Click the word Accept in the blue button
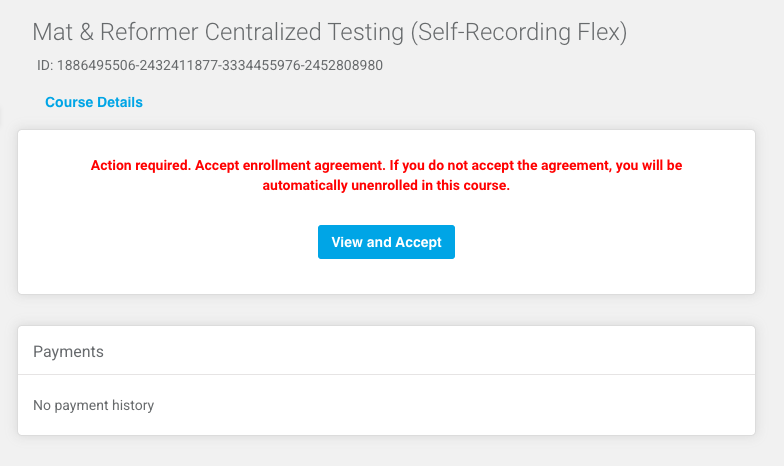 pos(419,242)
